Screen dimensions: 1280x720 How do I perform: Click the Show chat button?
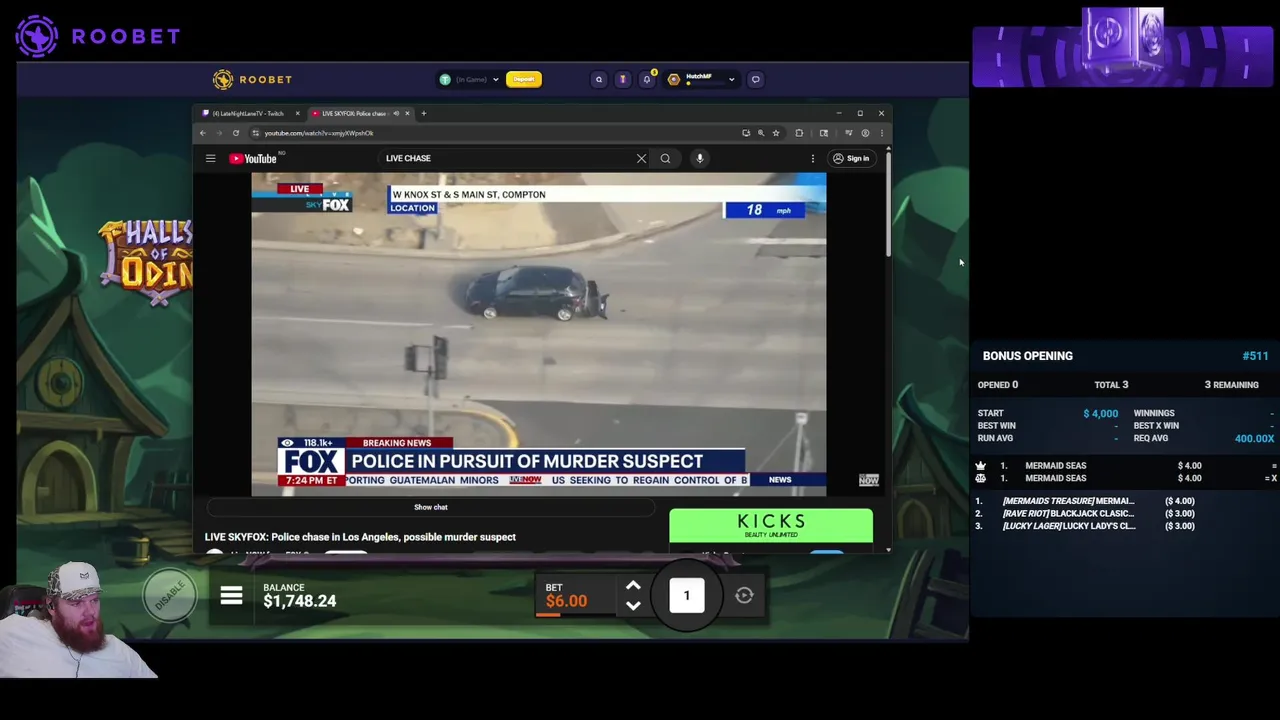click(431, 507)
